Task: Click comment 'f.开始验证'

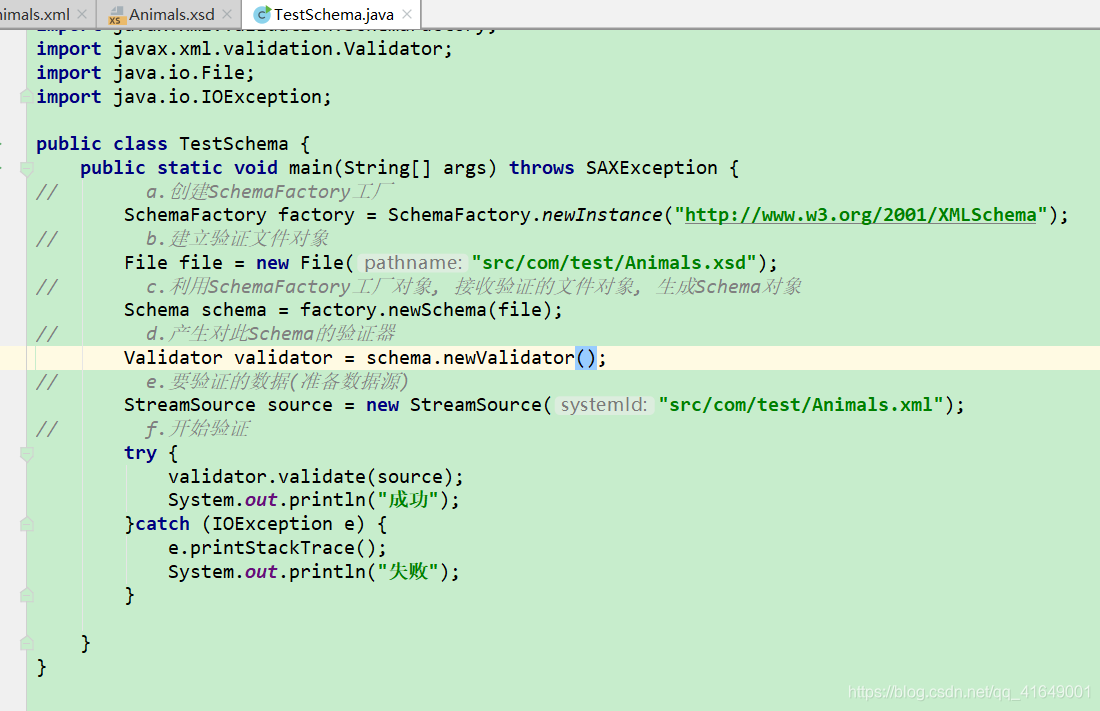Action: [x=197, y=429]
